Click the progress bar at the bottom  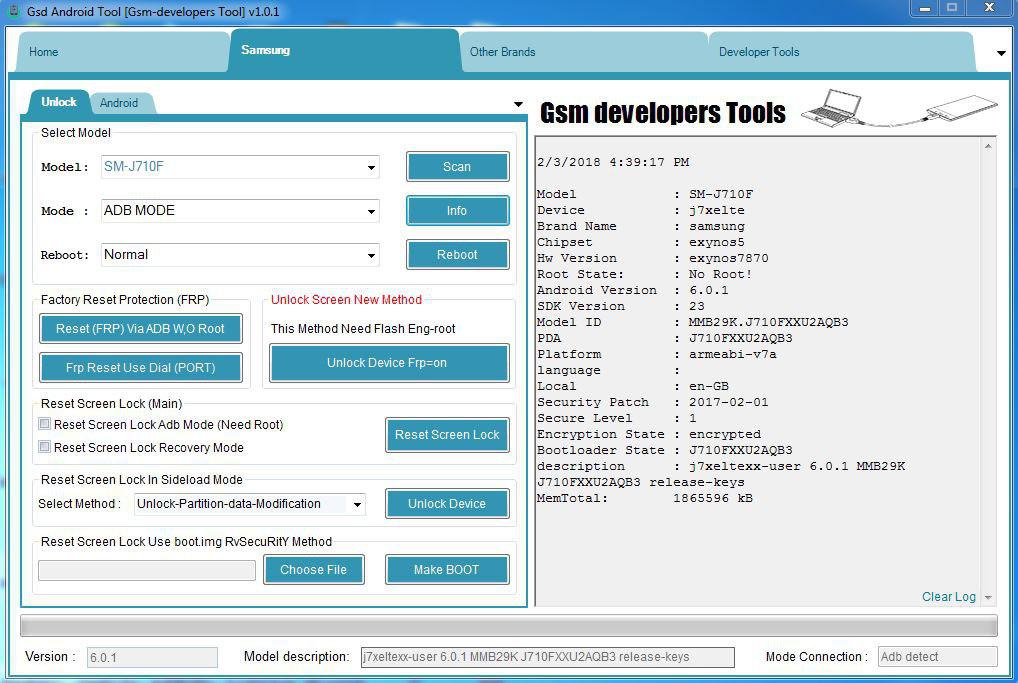509,626
